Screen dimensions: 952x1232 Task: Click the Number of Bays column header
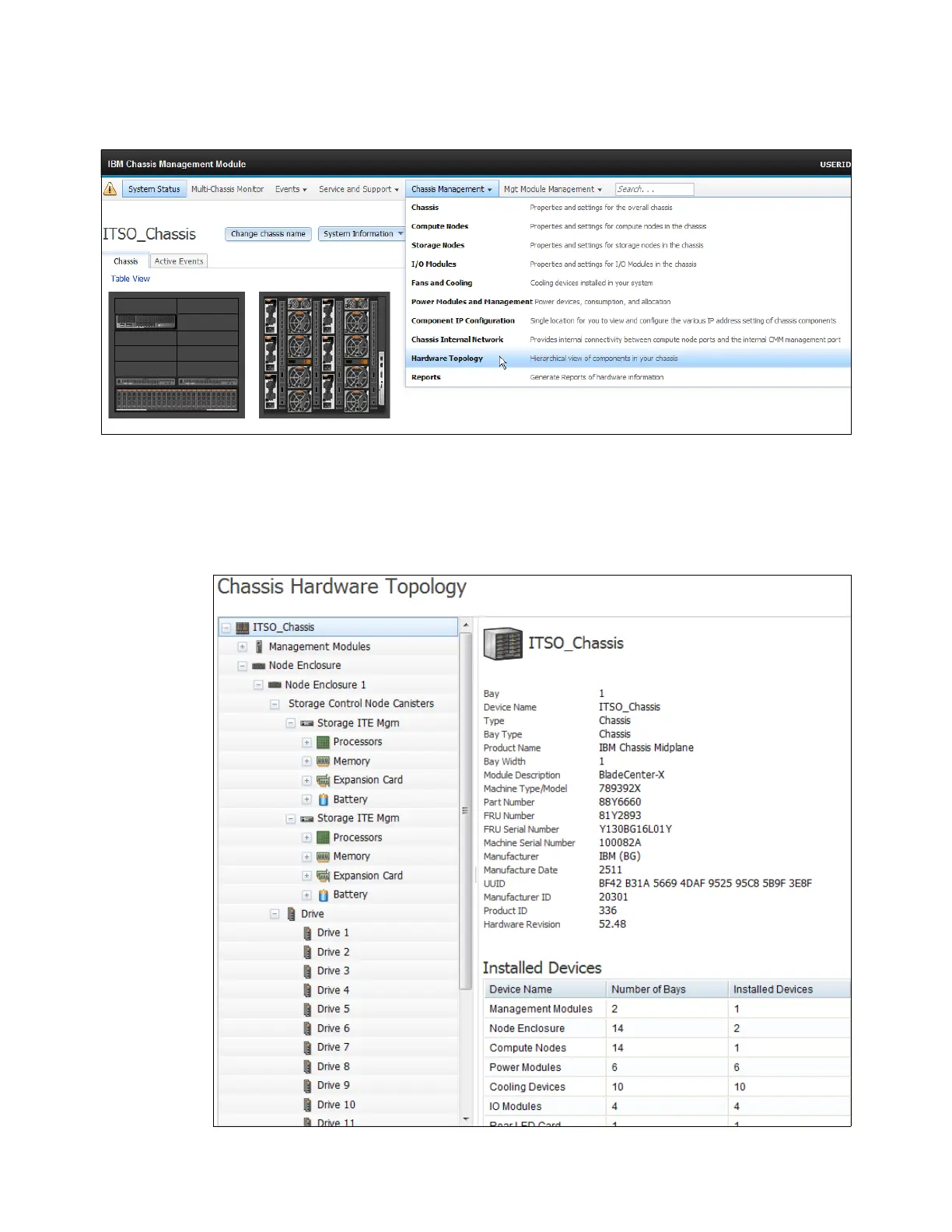[x=667, y=989]
